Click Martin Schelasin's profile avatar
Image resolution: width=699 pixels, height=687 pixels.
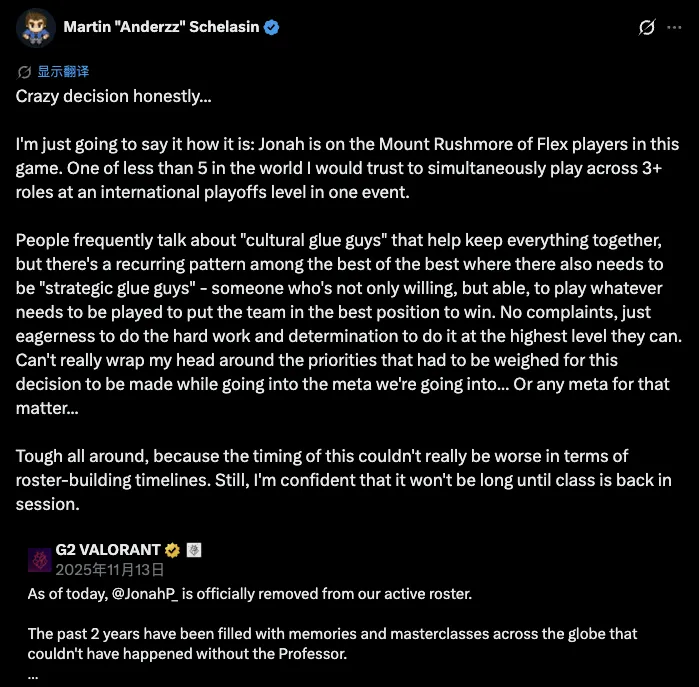[x=35, y=27]
